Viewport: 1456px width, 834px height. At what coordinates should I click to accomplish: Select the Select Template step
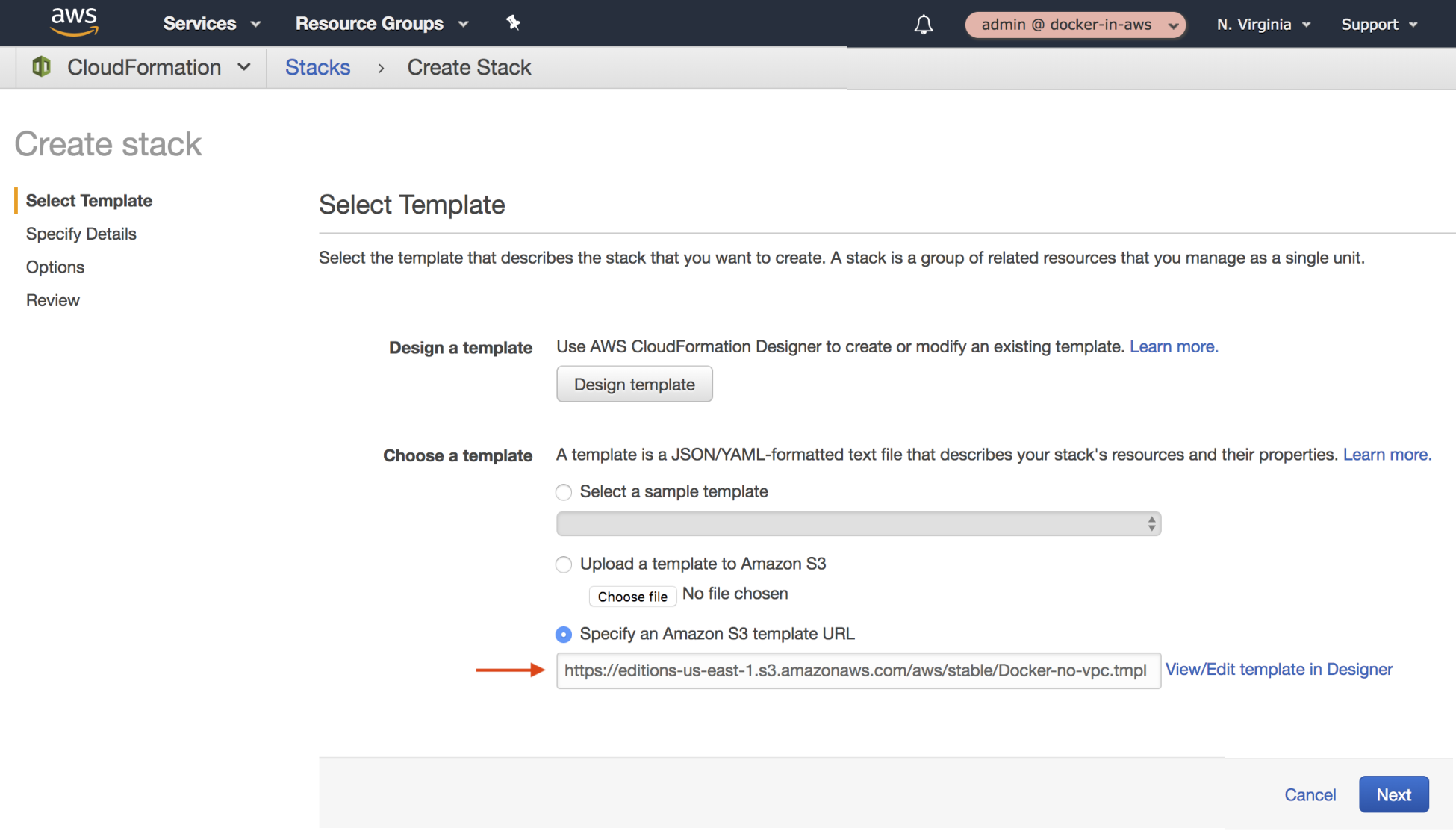(89, 200)
